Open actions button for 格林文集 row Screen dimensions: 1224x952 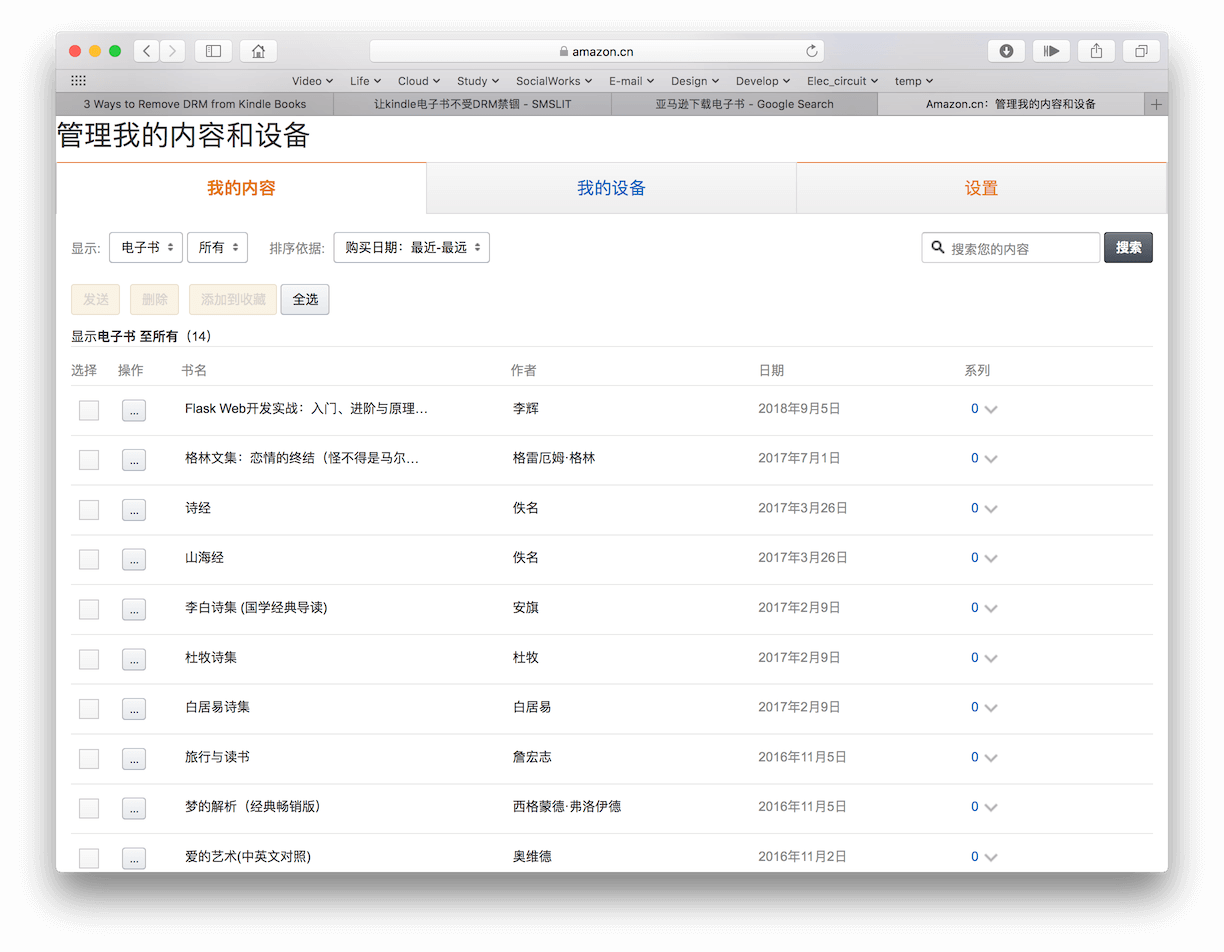(x=134, y=460)
